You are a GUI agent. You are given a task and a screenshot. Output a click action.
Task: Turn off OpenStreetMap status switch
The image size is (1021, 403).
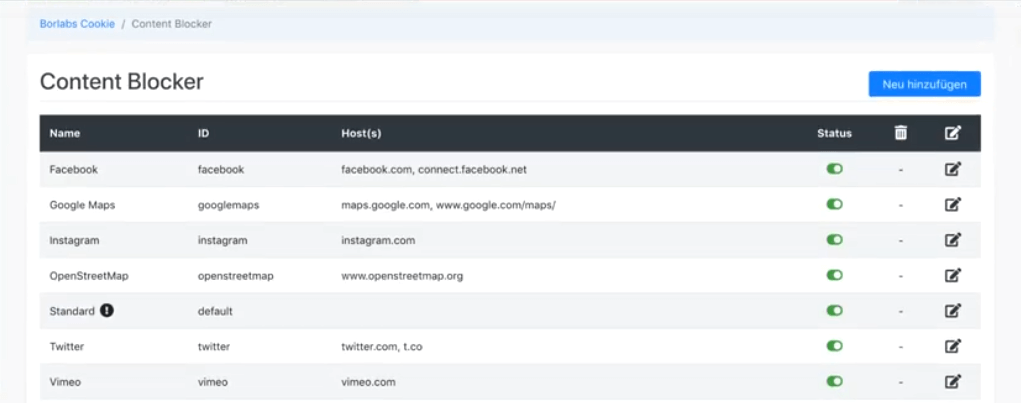click(834, 275)
